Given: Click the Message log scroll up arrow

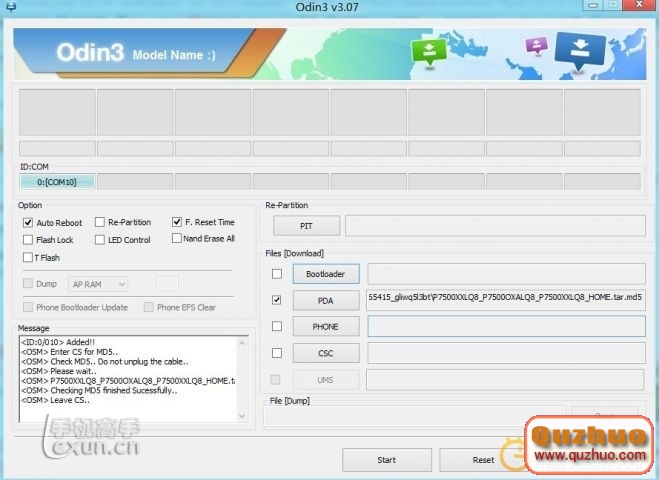Looking at the screenshot, I should (x=242, y=343).
